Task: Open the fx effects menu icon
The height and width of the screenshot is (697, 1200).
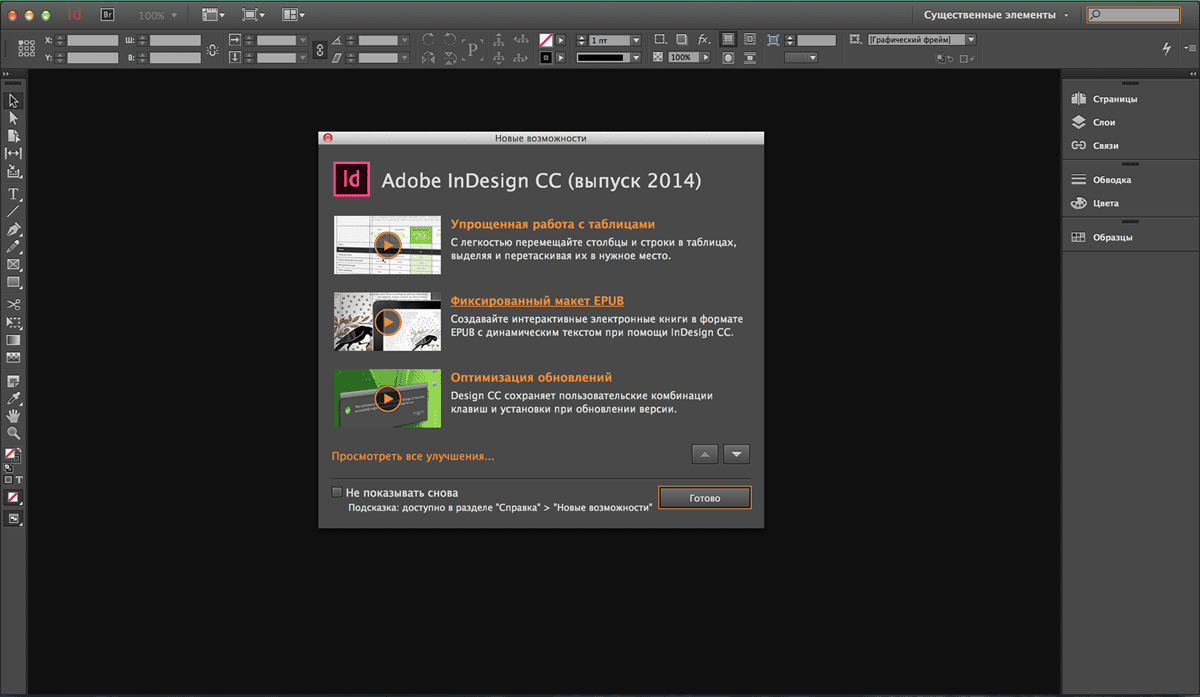Action: tap(703, 39)
